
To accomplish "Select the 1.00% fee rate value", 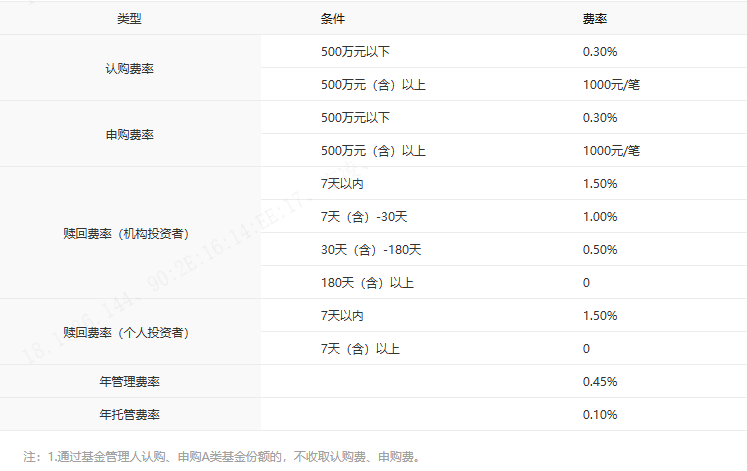I will [x=599, y=217].
